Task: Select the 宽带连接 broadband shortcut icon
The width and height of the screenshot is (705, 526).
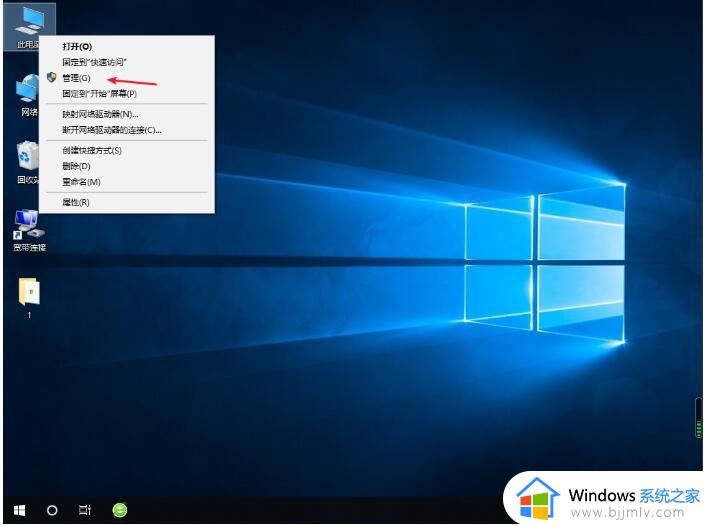Action: pyautogui.click(x=30, y=230)
